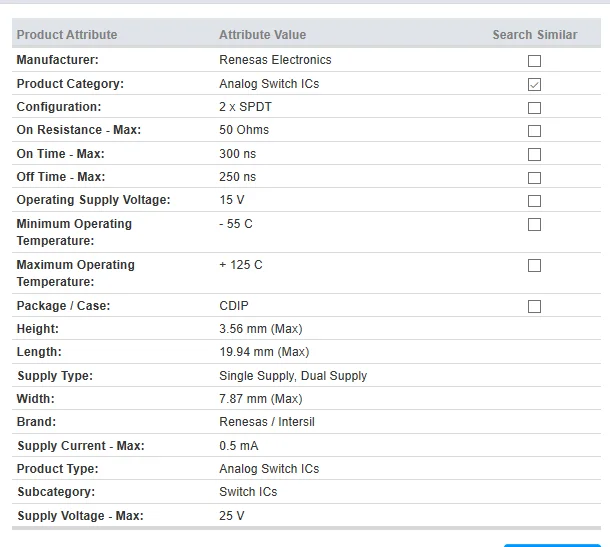Screen dimensions: 610x547
Task: Toggle the Off Time - Max checkbox
Action: tap(534, 178)
